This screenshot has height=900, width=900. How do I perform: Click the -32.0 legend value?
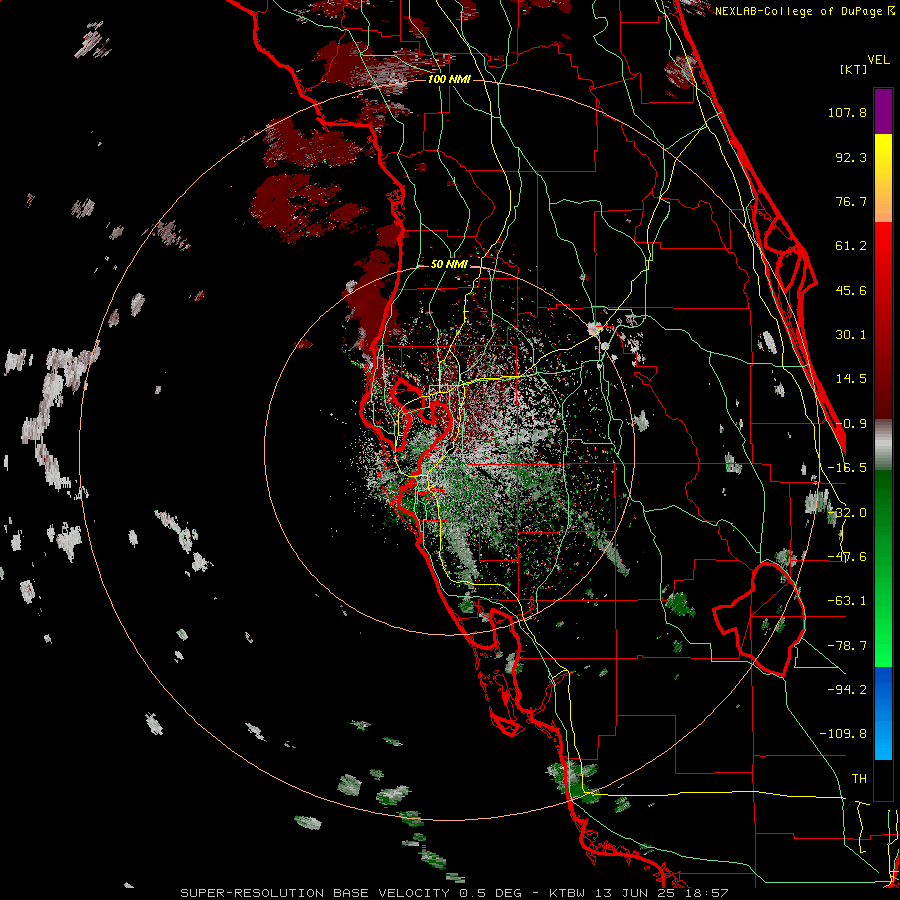click(x=847, y=513)
